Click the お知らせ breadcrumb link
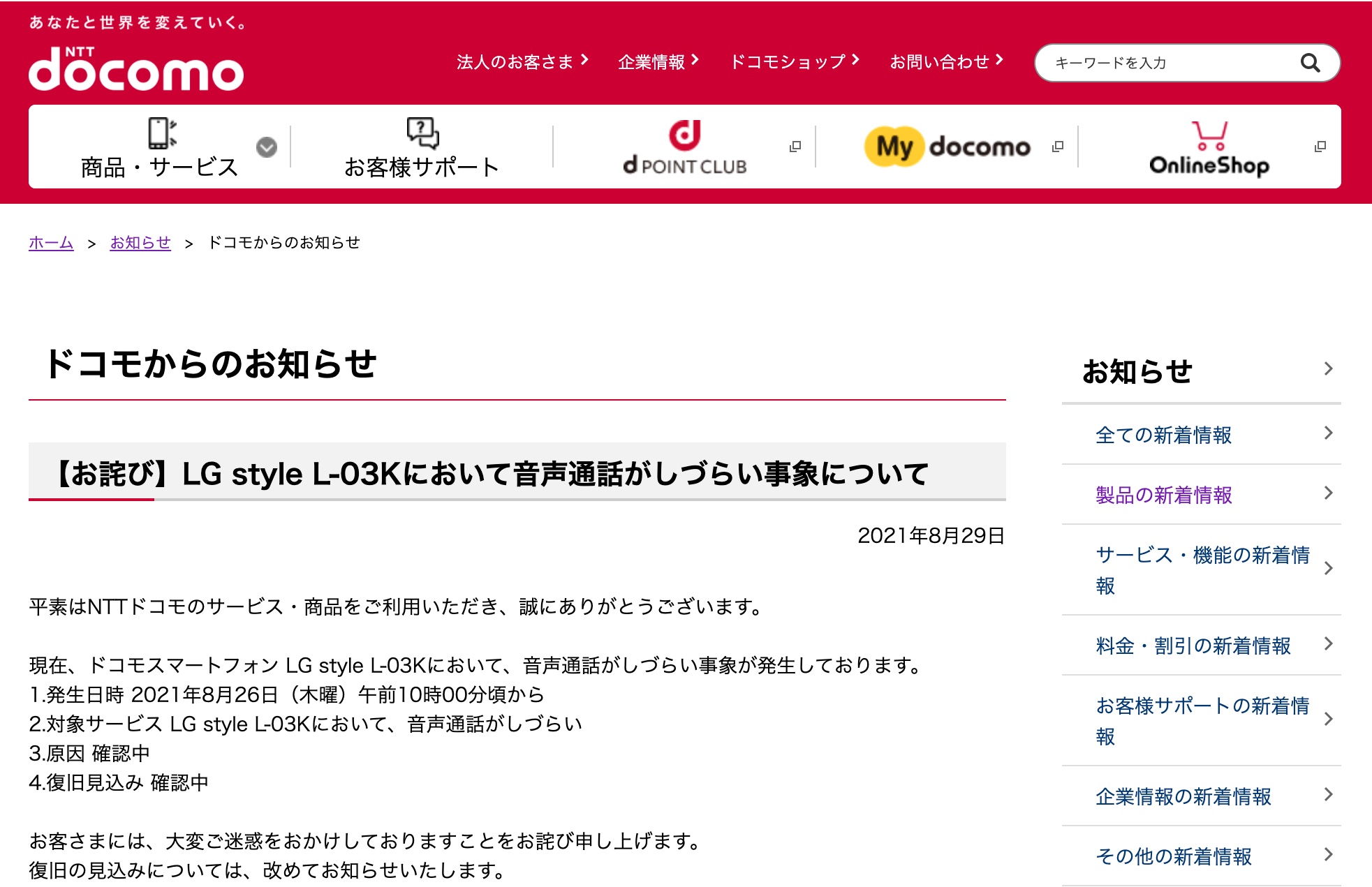This screenshot has height=887, width=1372. (x=140, y=242)
